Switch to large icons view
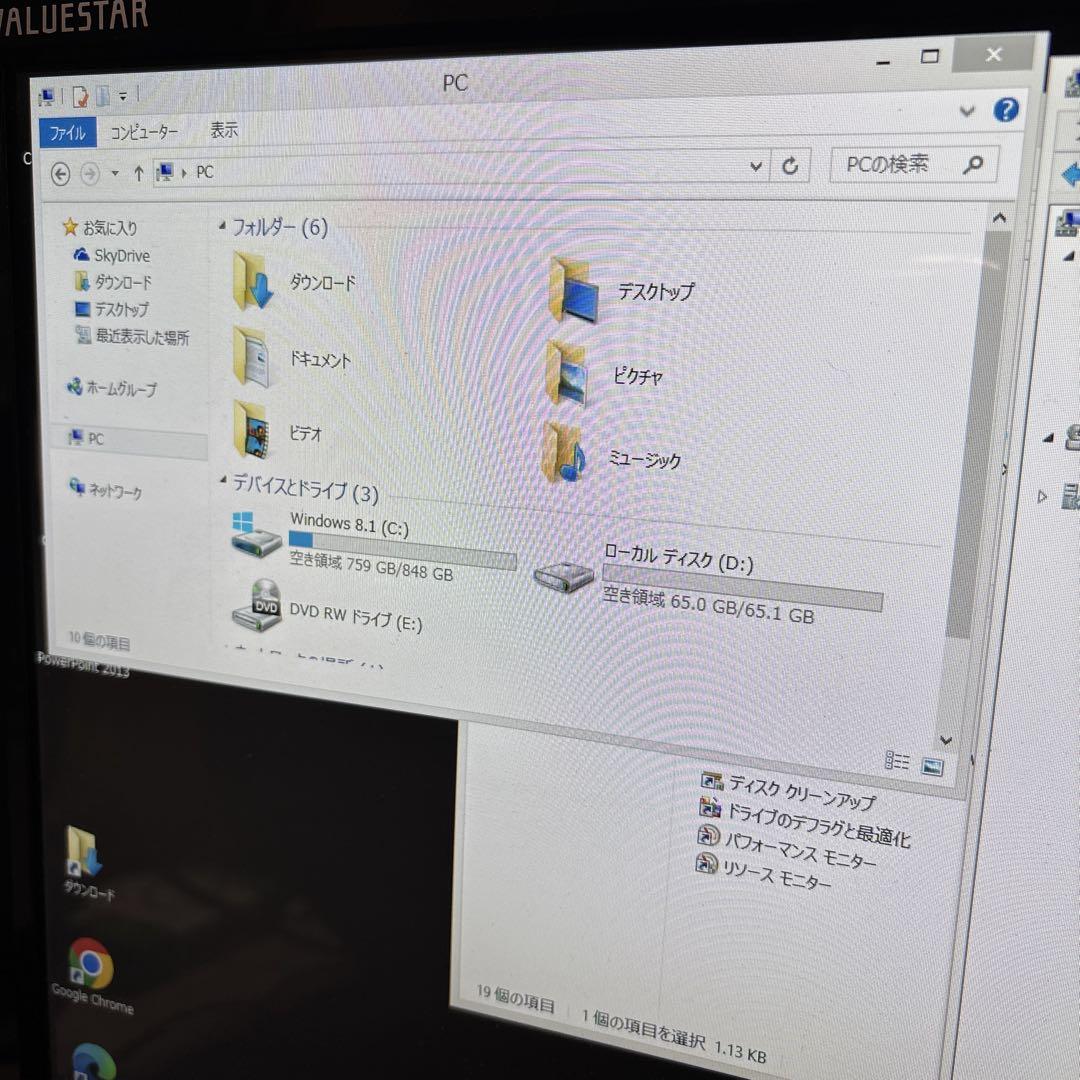1080x1080 pixels. pyautogui.click(x=932, y=766)
